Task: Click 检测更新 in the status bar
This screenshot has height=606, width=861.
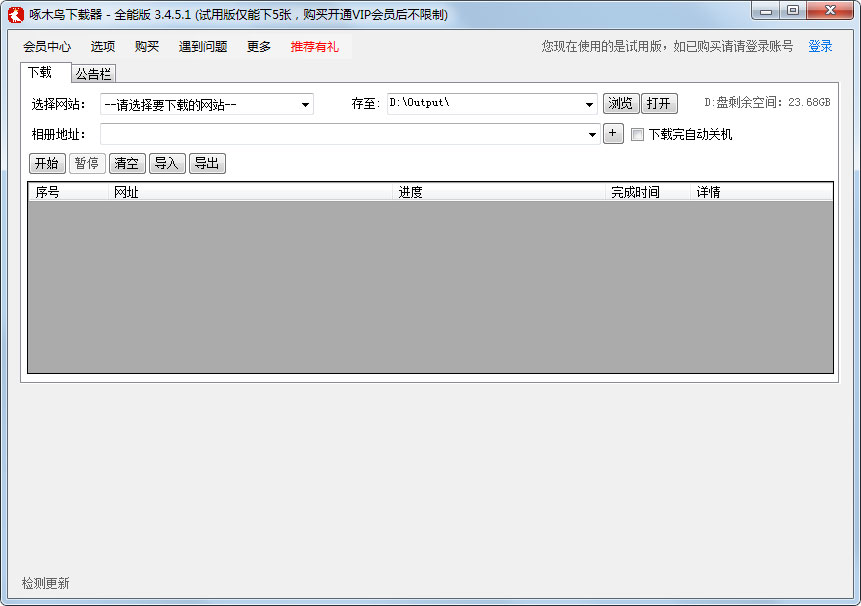Action: point(46,583)
